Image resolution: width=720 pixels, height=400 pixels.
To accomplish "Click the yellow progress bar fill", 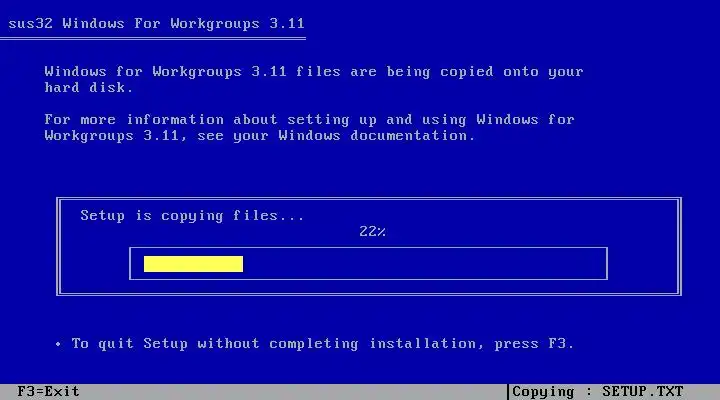I will [x=193, y=264].
